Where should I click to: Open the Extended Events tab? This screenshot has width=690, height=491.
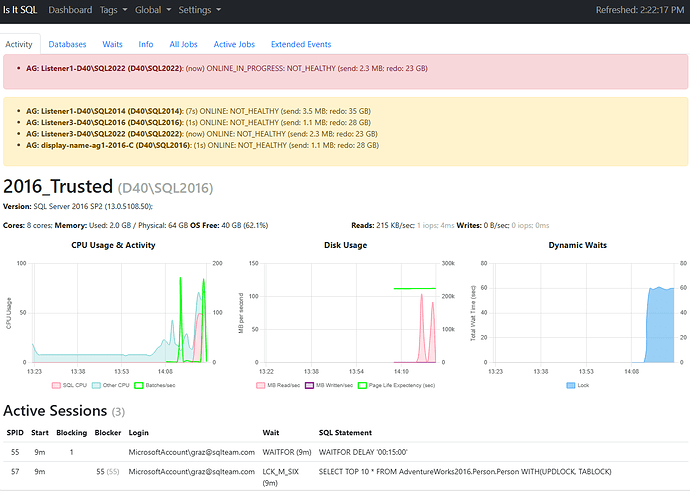tap(301, 44)
